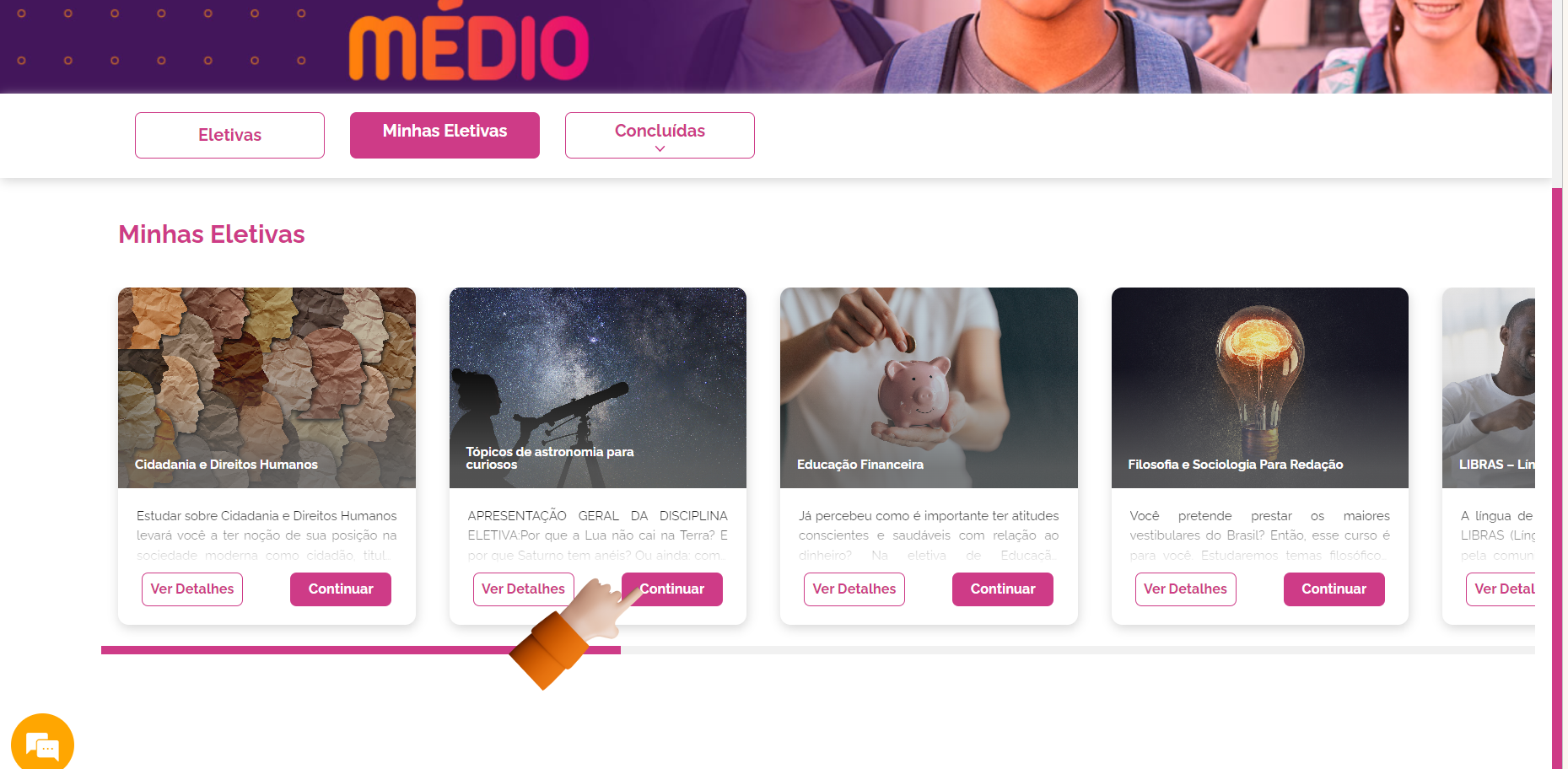Continue Cidadania e Direitos Humanos course
The image size is (1568, 769).
click(341, 589)
